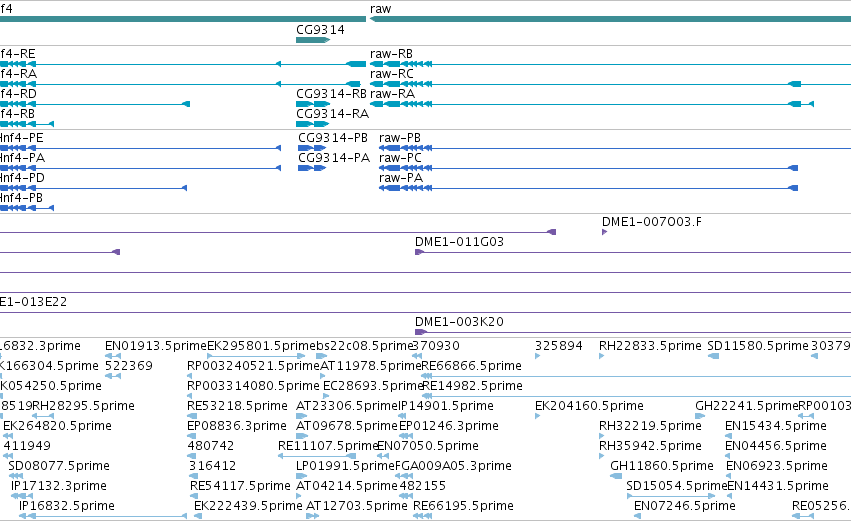Select EST AT23306.5prime

pyautogui.click(x=301, y=416)
